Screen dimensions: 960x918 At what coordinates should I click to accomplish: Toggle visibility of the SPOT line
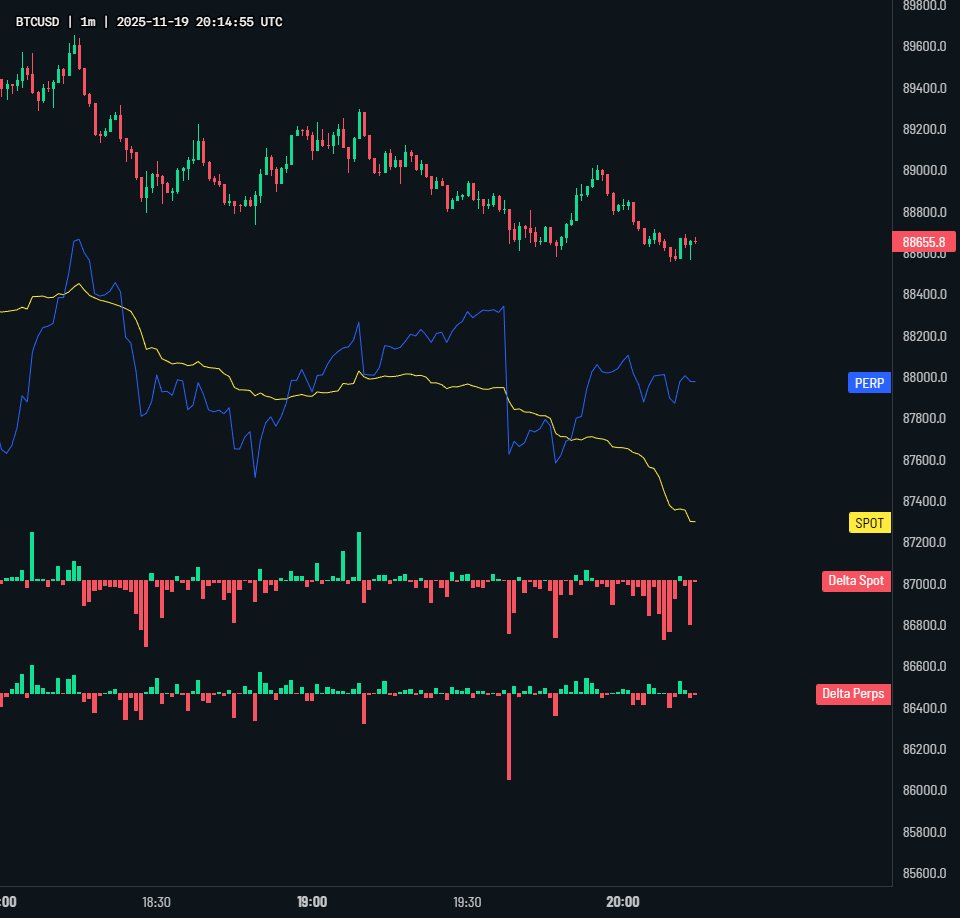[868, 522]
